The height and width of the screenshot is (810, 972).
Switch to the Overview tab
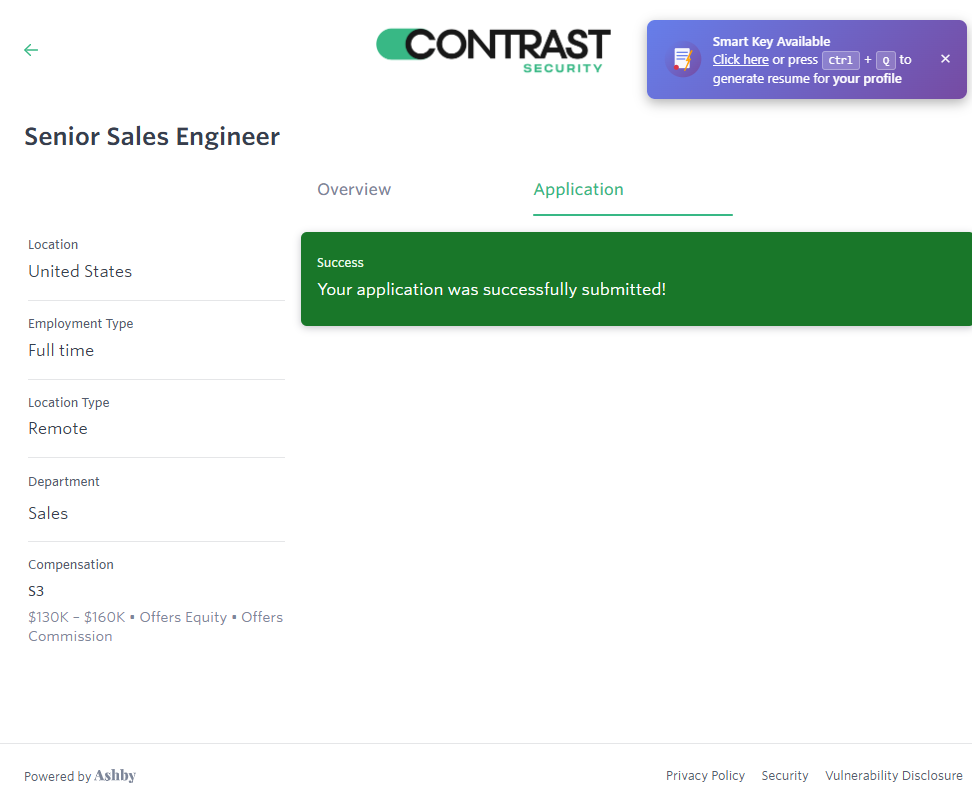pyautogui.click(x=354, y=190)
